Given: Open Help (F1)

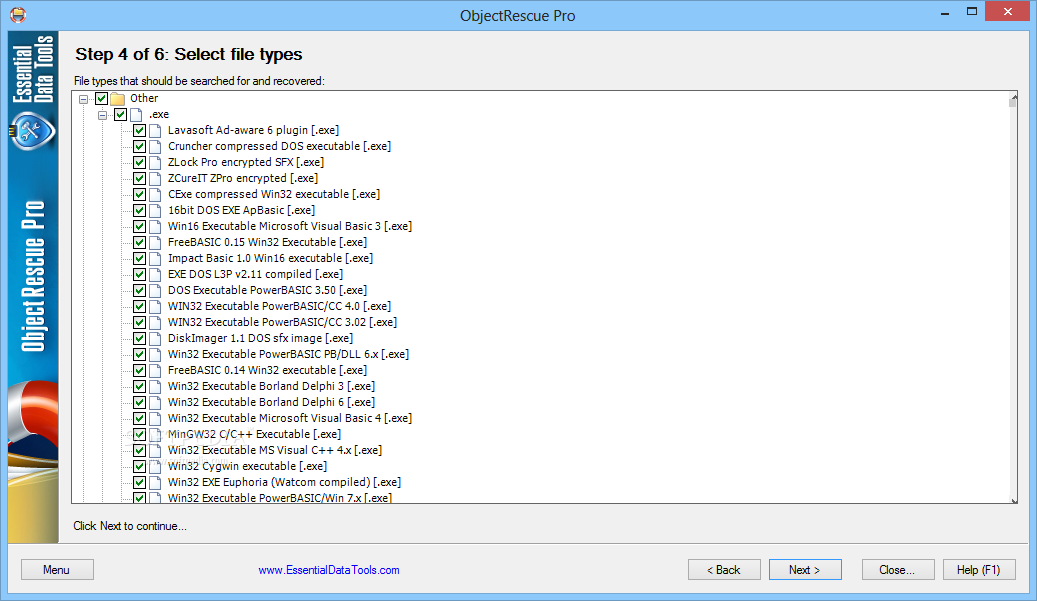Looking at the screenshot, I should point(979,570).
